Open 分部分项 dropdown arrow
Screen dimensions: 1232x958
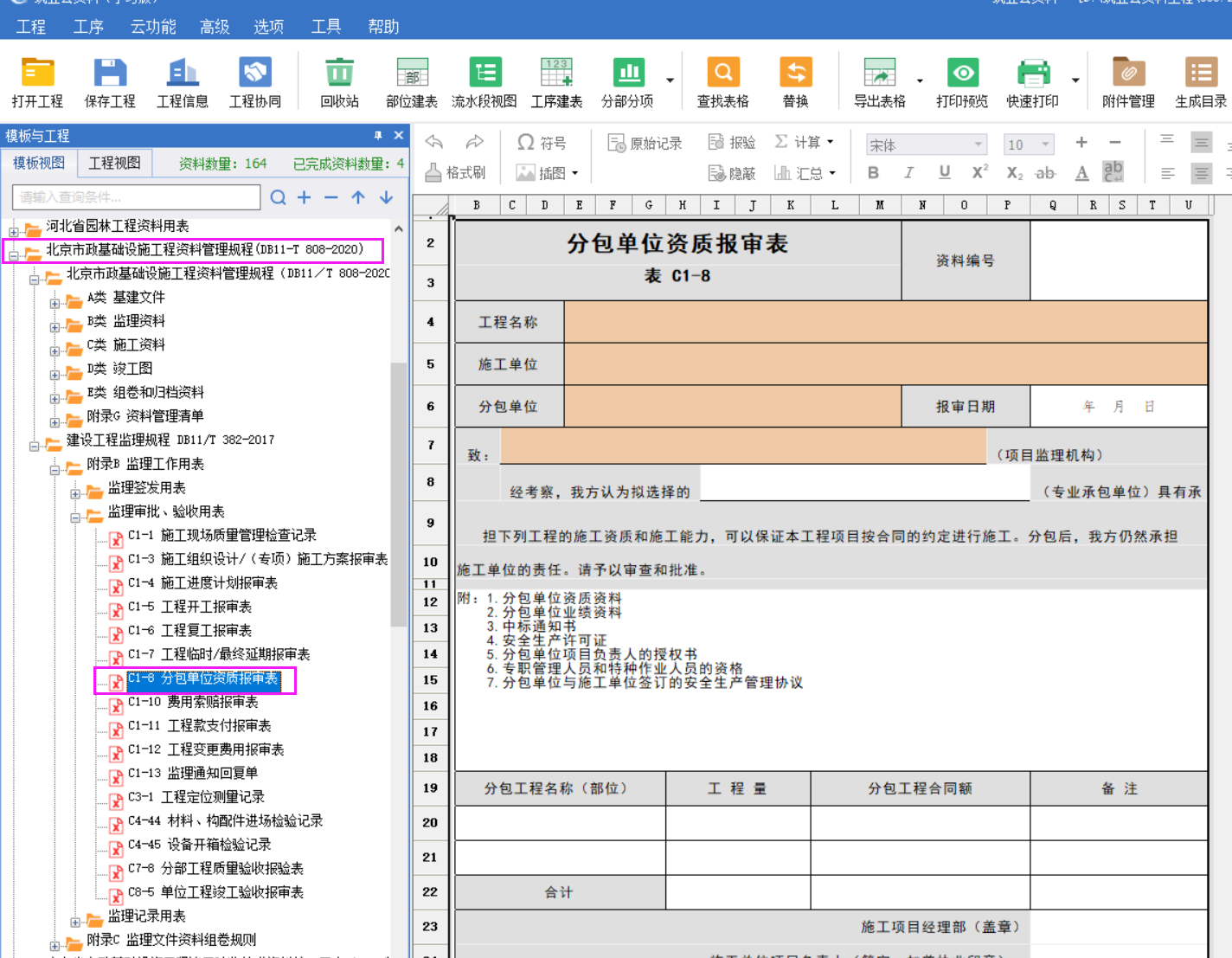(x=670, y=80)
